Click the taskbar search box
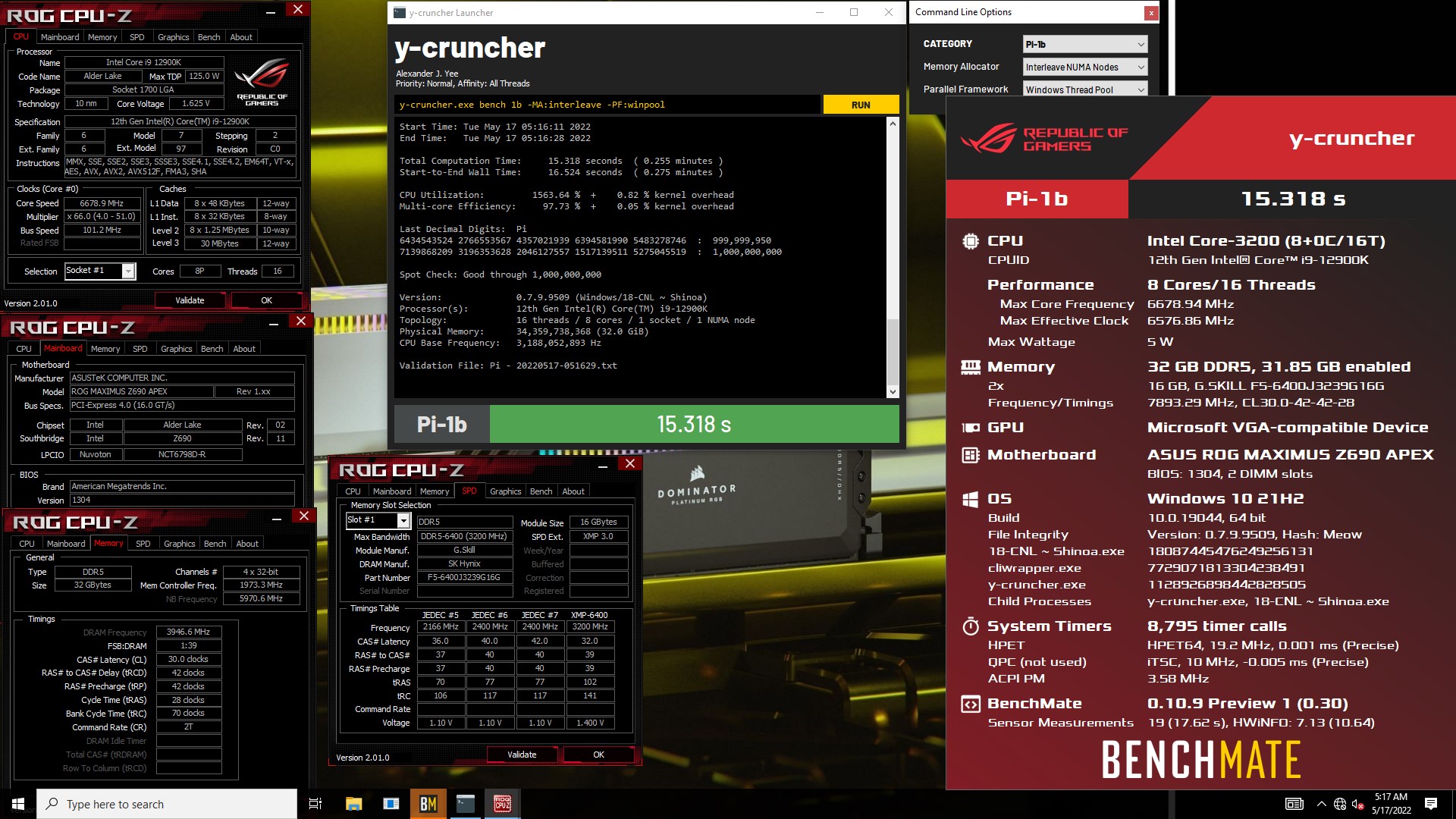Viewport: 1456px width, 819px height. click(167, 804)
